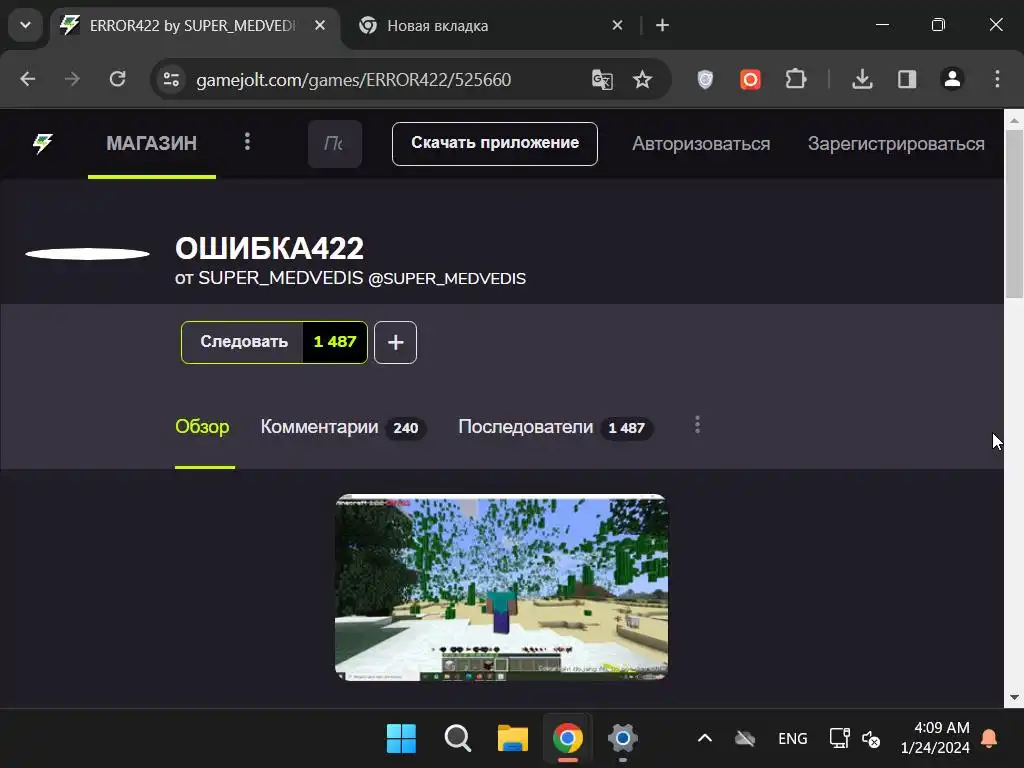Open the Chrome three-dot menu

(x=997, y=80)
